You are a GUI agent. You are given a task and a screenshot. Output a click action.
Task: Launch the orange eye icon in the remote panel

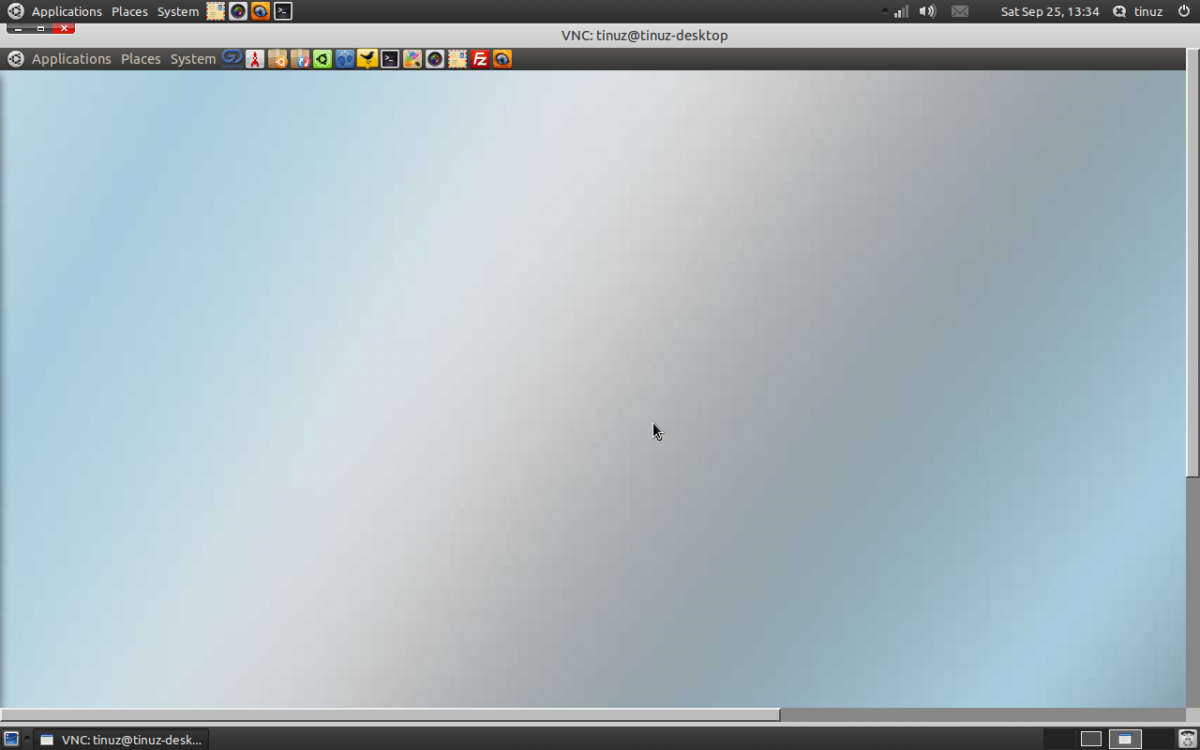point(502,59)
